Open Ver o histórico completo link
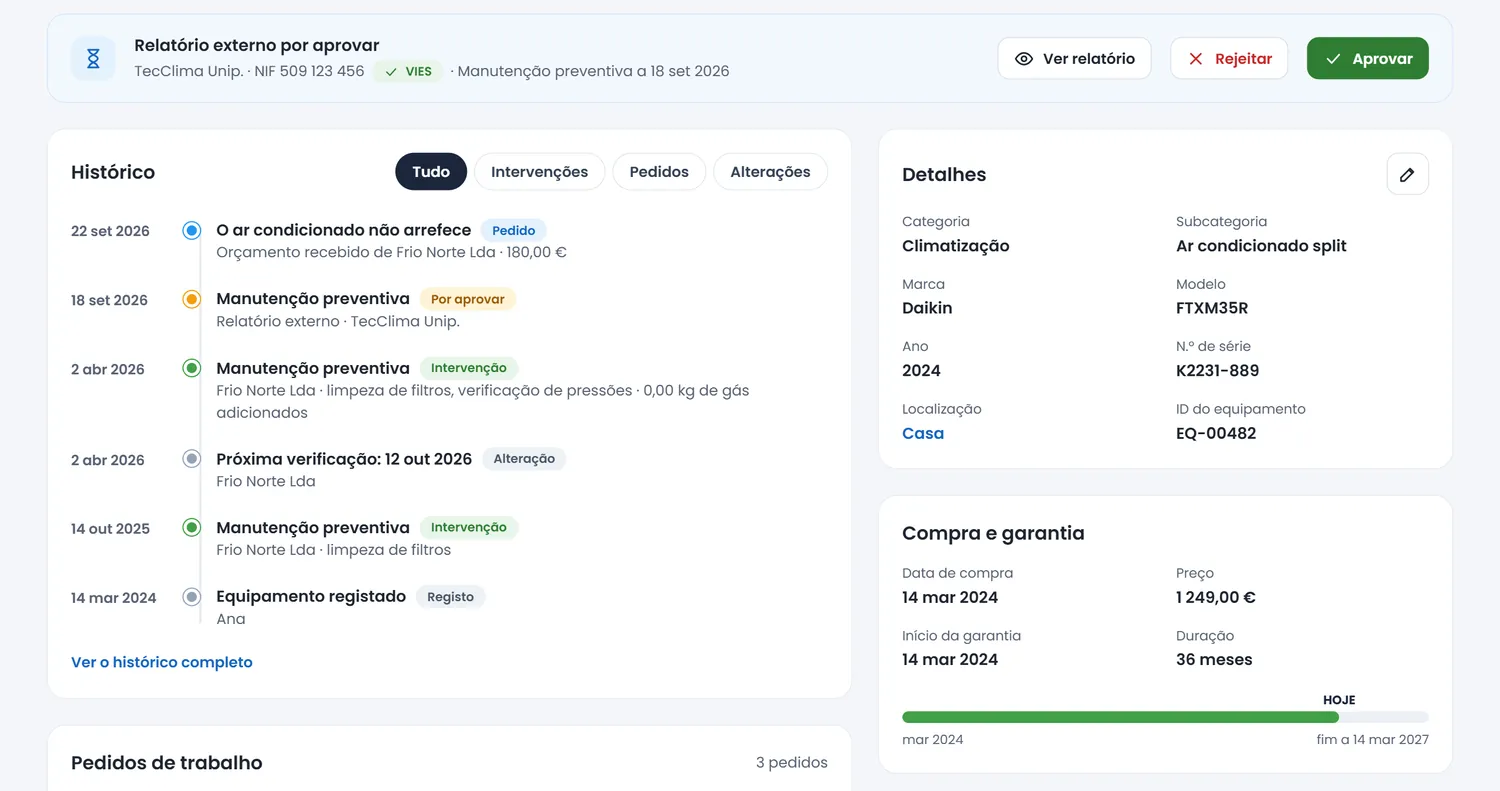 (x=162, y=662)
